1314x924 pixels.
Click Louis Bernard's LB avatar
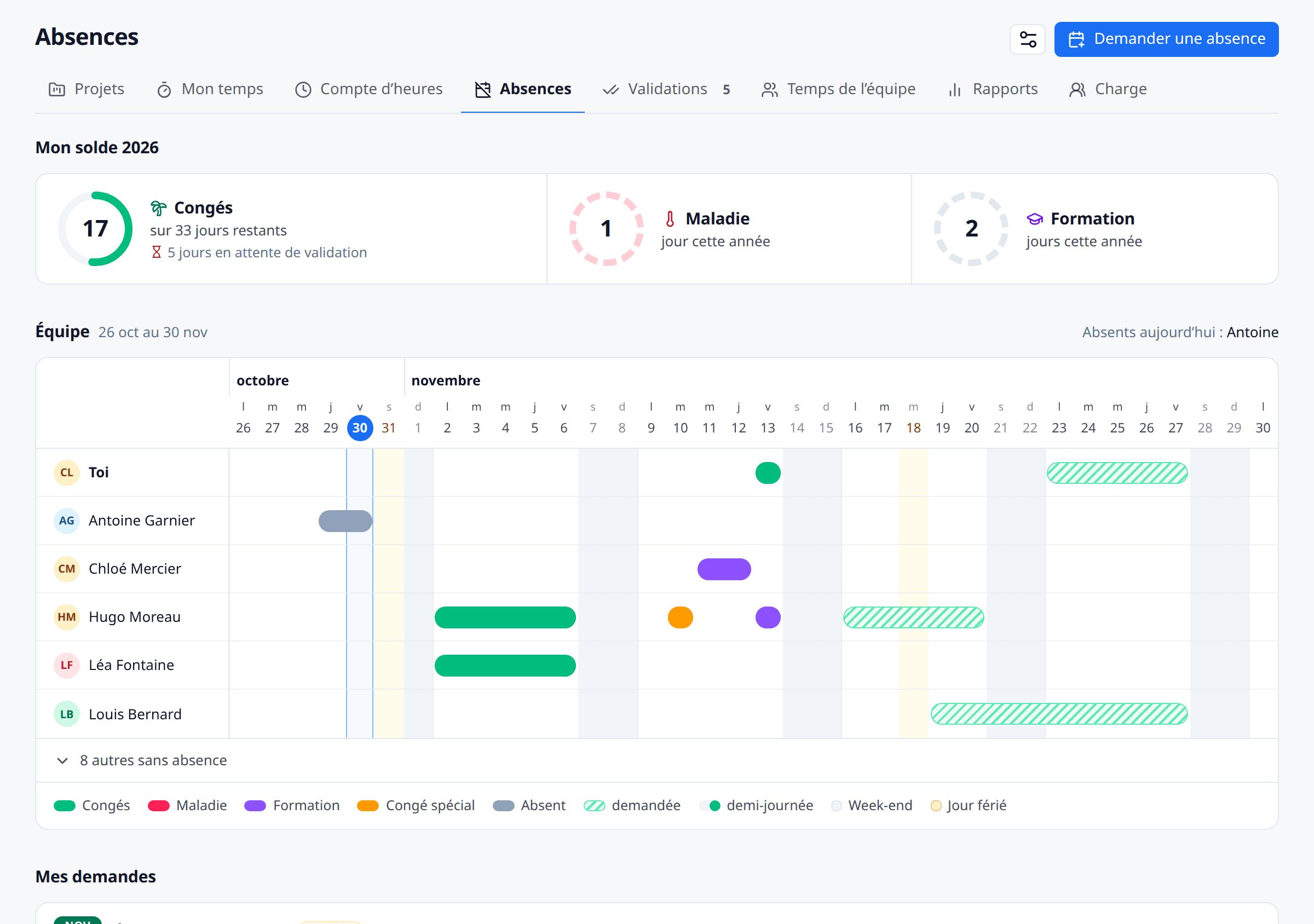(66, 714)
